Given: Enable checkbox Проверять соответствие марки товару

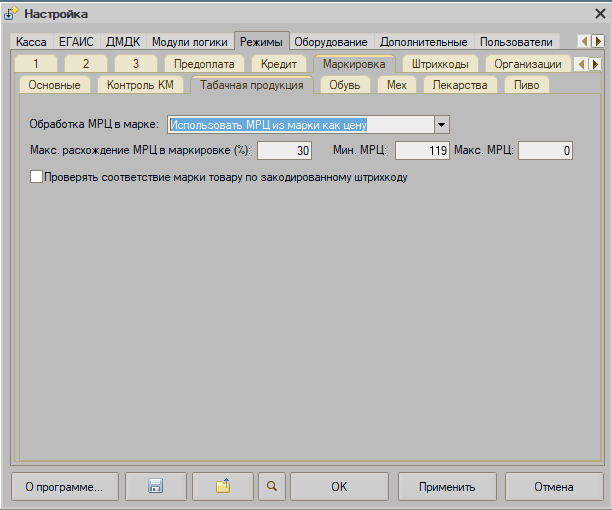Looking at the screenshot, I should [38, 177].
